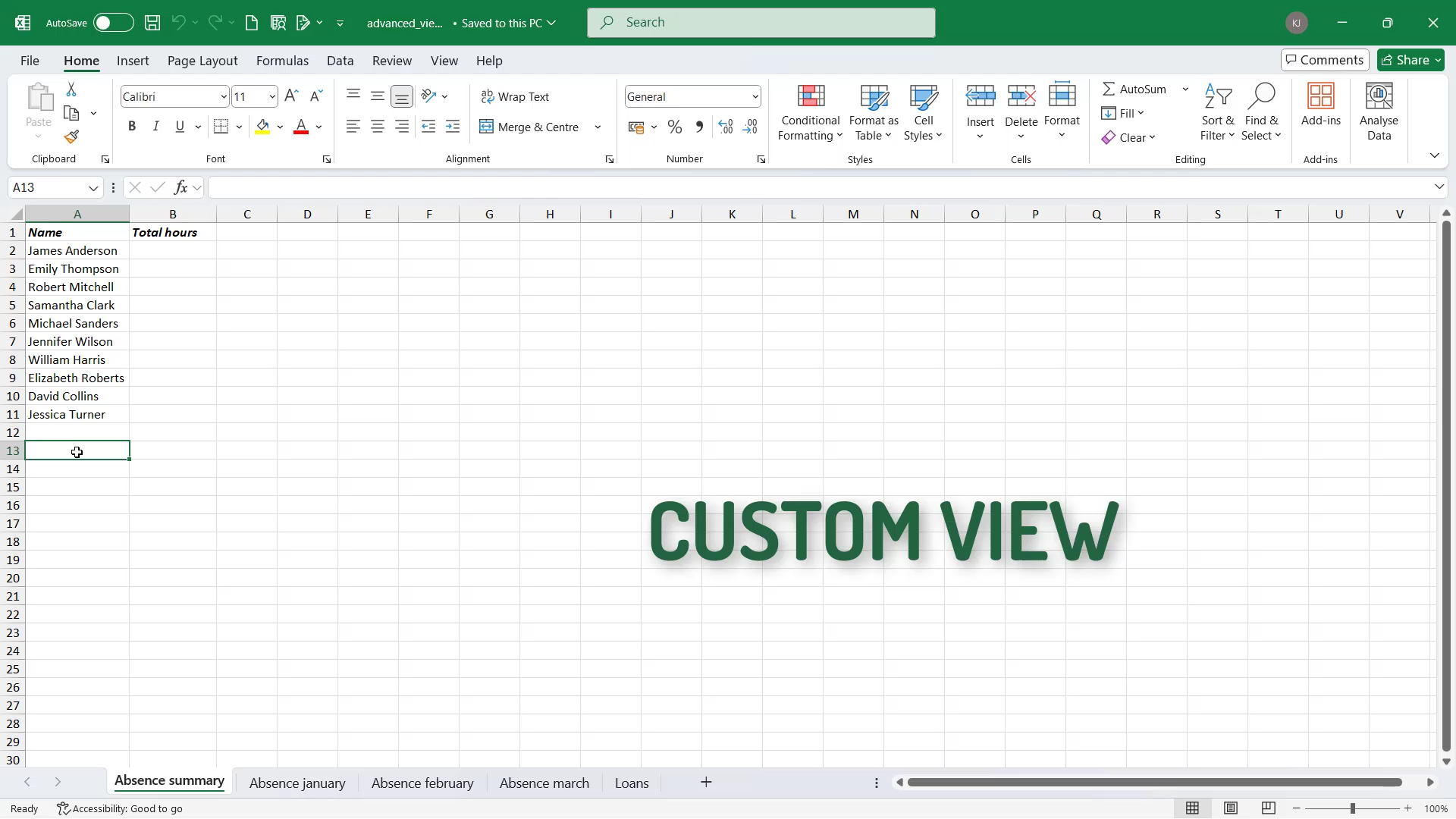The height and width of the screenshot is (819, 1456).
Task: Click the Format Painter brush icon
Action: pyautogui.click(x=71, y=137)
